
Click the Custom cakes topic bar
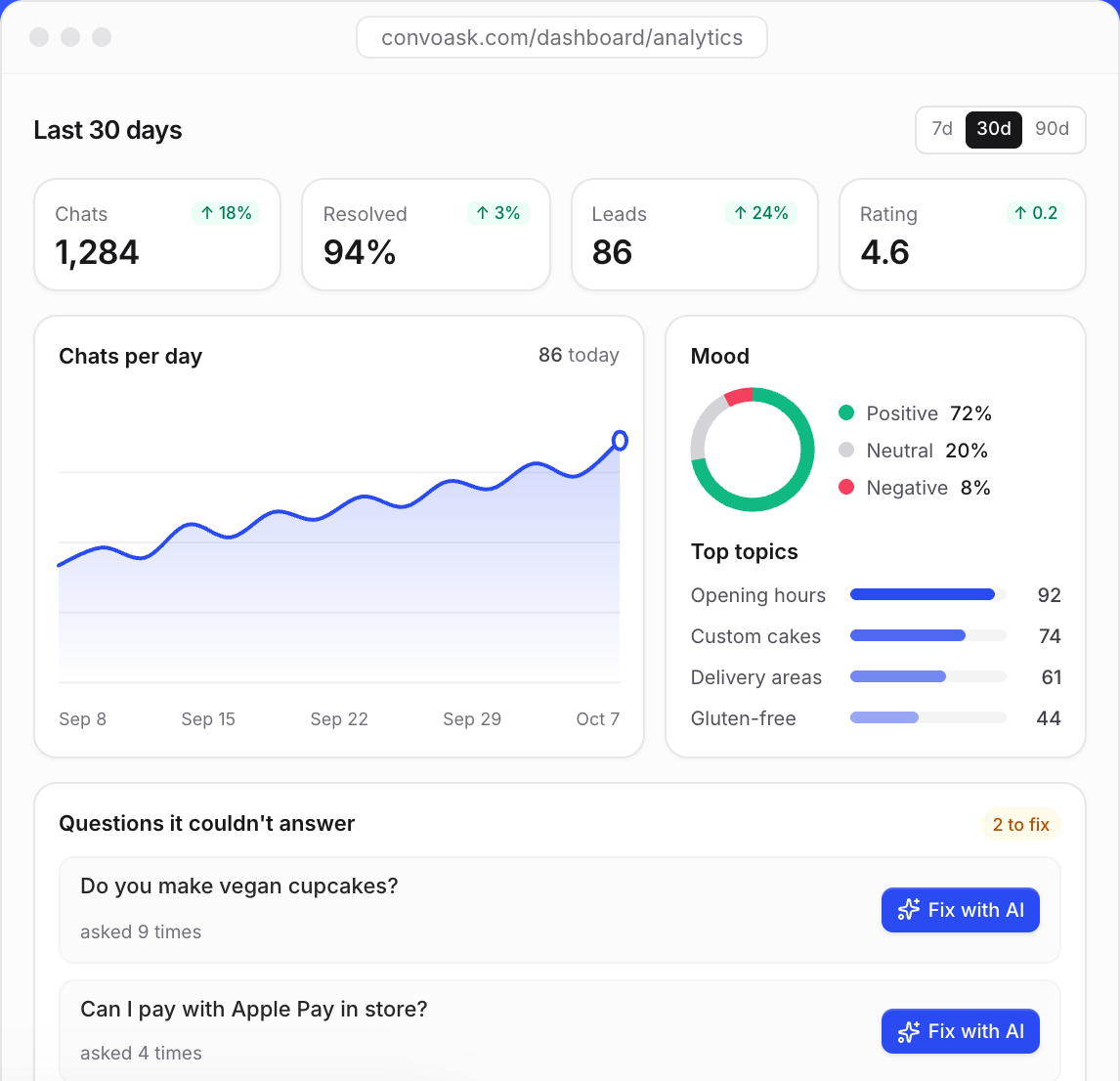click(x=927, y=635)
